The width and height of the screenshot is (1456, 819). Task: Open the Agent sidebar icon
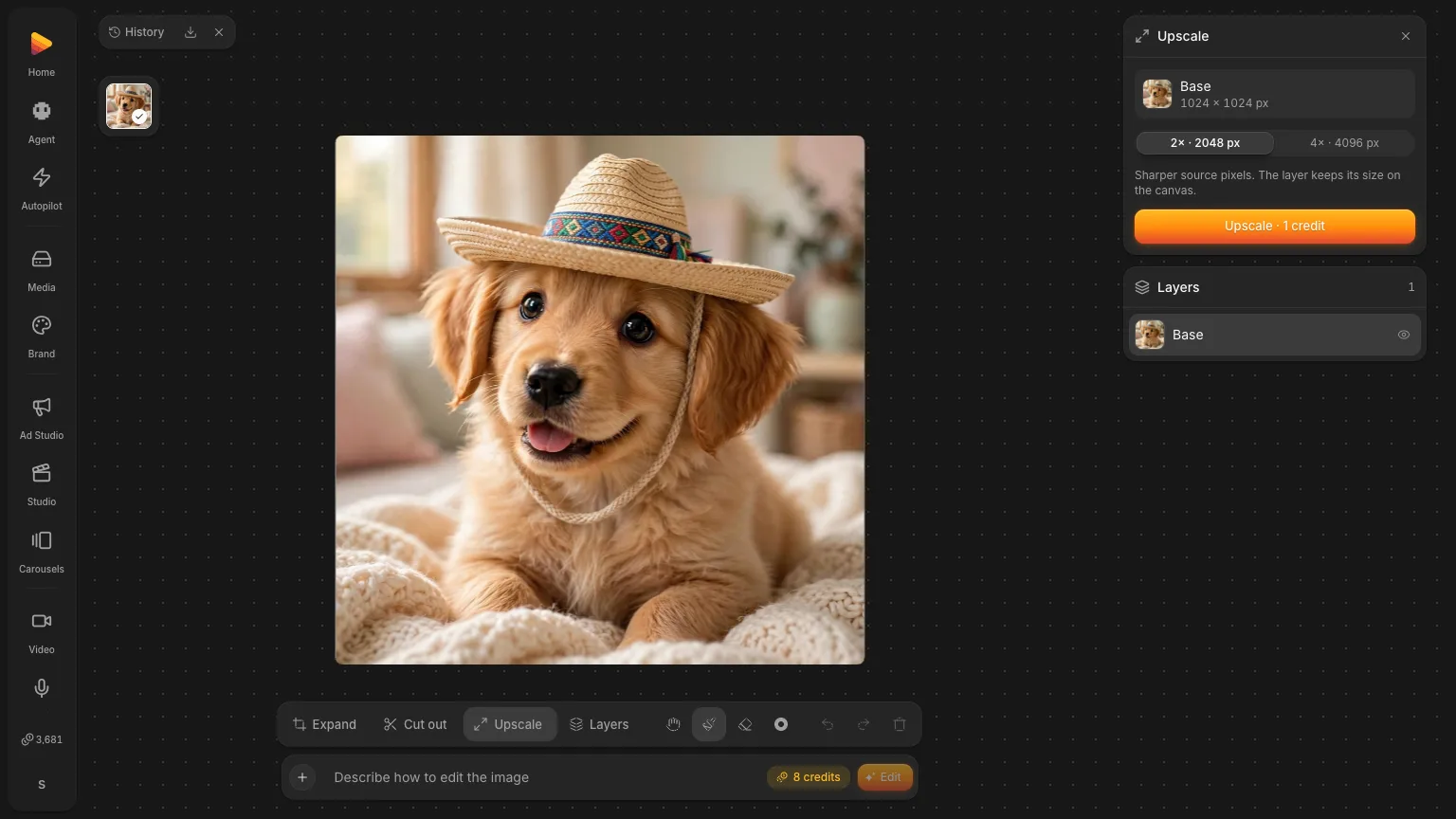coord(42,121)
